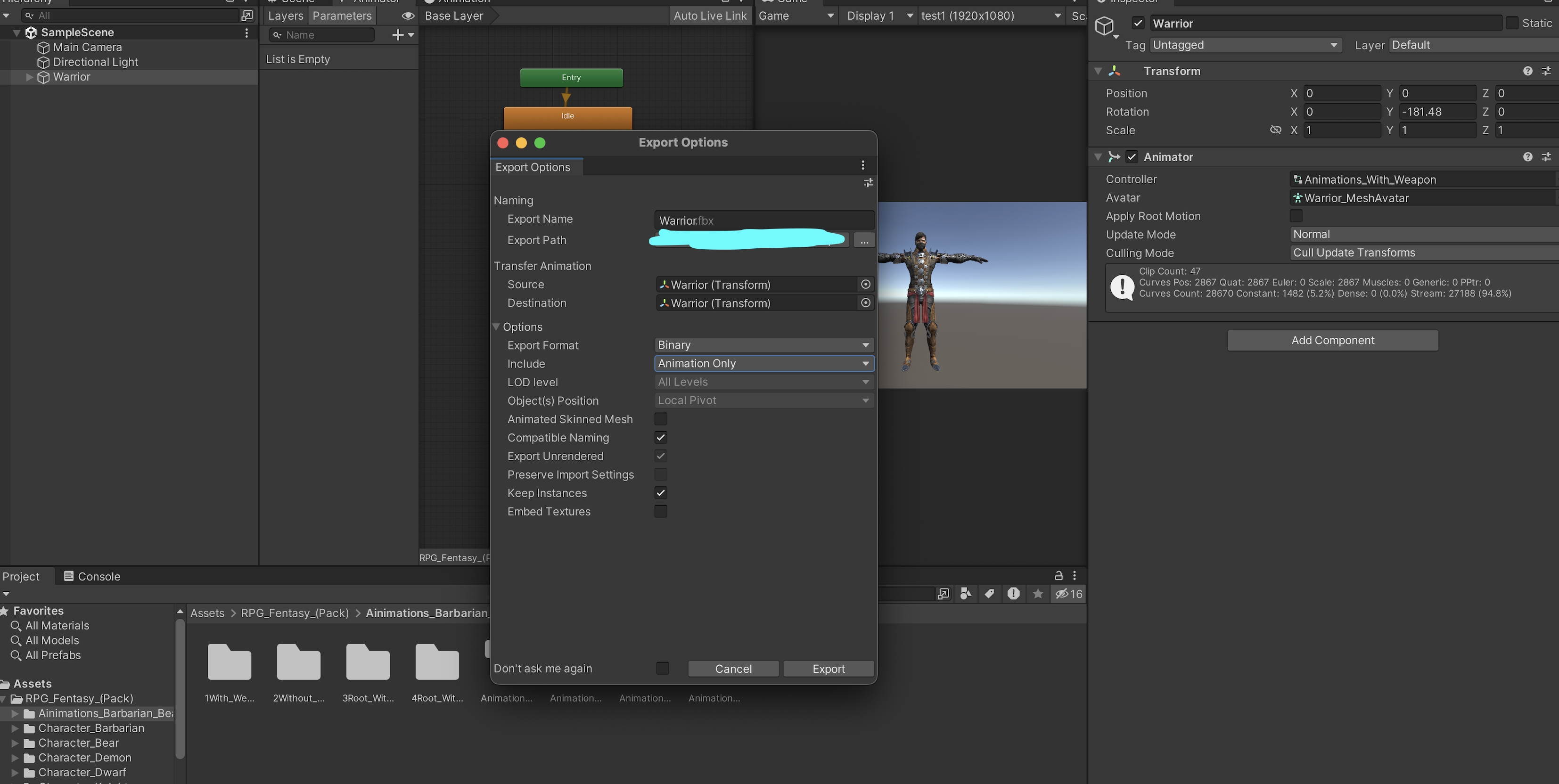Switch to the Layers tab in Animator
Viewport: 1559px width, 784px height.
[x=285, y=16]
